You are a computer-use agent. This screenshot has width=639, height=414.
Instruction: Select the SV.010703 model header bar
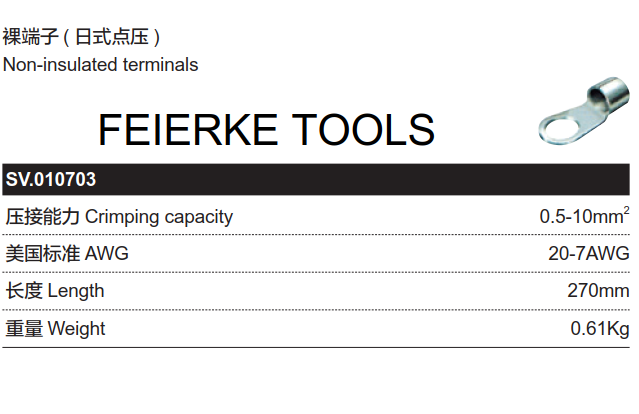(316, 179)
